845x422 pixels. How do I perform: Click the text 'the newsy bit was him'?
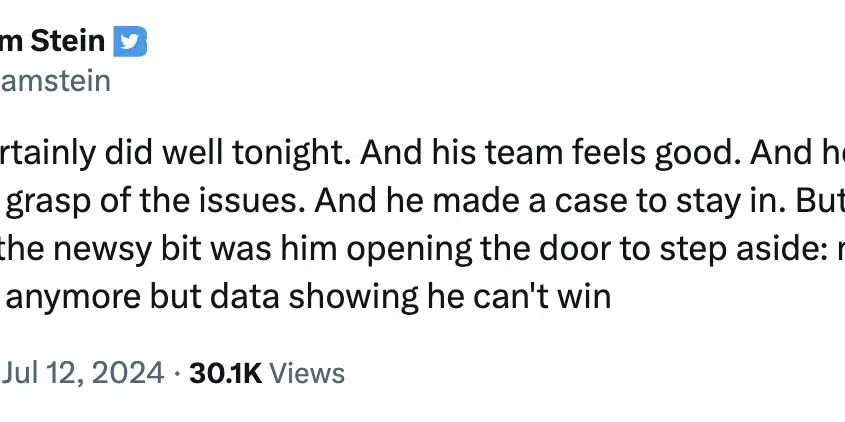point(169,248)
